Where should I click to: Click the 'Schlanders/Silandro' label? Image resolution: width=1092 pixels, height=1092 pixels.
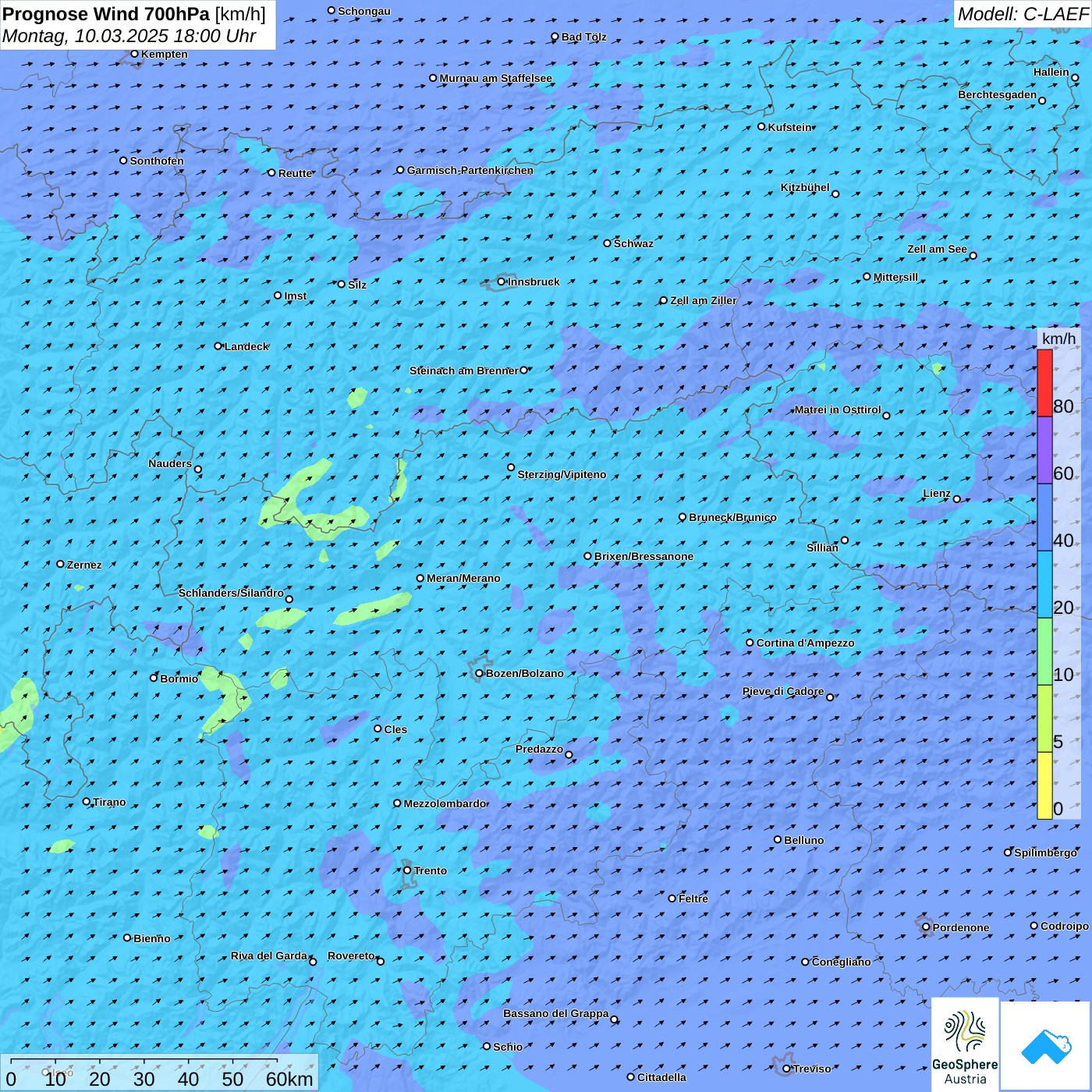pyautogui.click(x=231, y=593)
